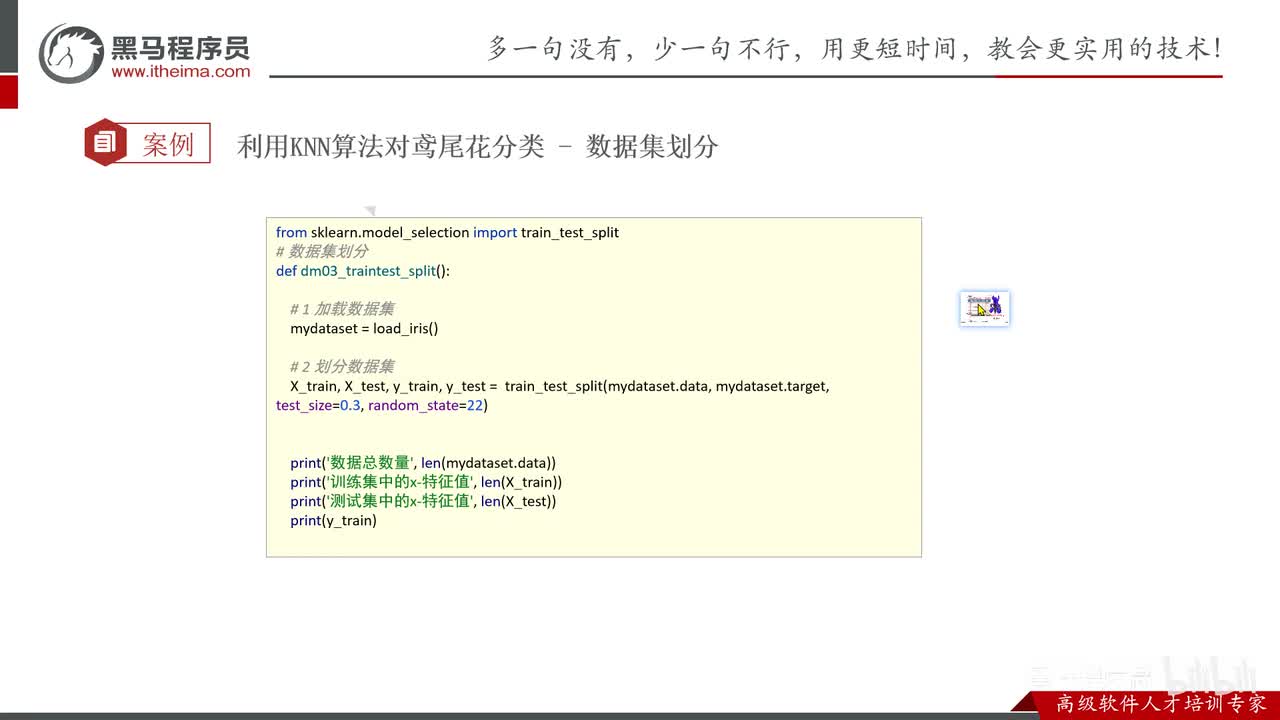This screenshot has width=1280, height=720.
Task: Click the red hexagon document icon beside 案例
Action: point(105,143)
